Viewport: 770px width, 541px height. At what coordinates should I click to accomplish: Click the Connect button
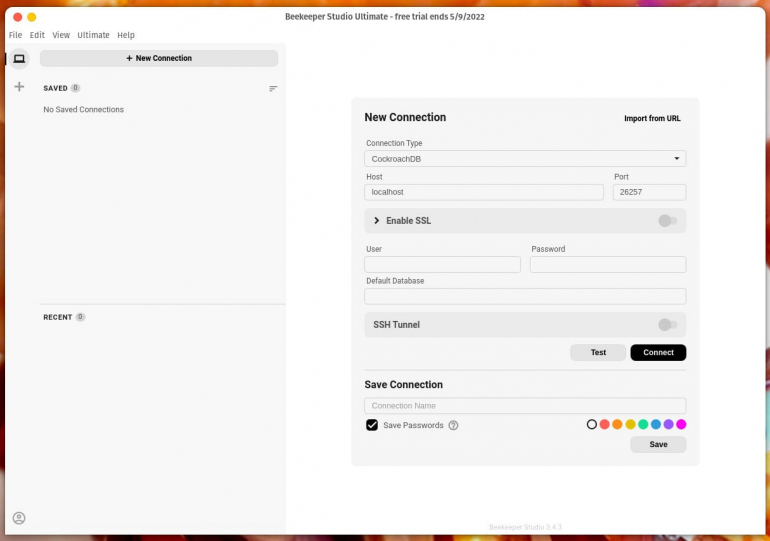(x=658, y=352)
